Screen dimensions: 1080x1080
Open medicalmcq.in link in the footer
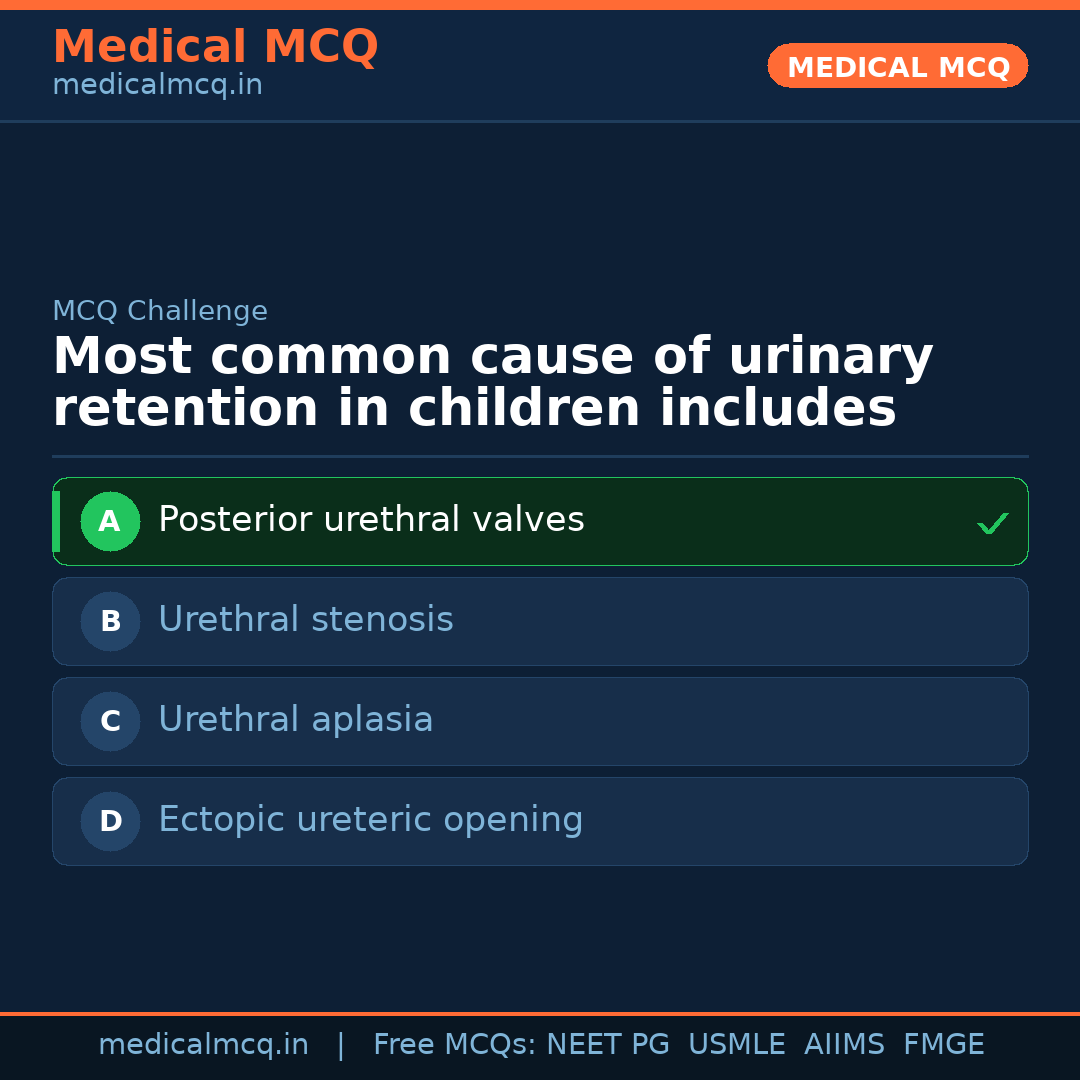click(203, 1045)
